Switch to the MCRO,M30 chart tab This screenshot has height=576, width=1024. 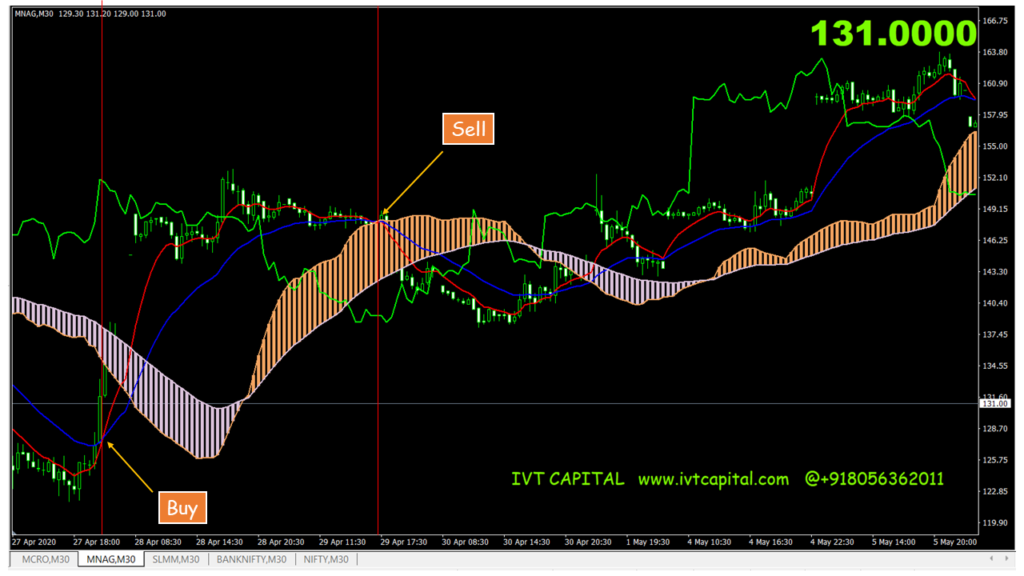point(45,560)
